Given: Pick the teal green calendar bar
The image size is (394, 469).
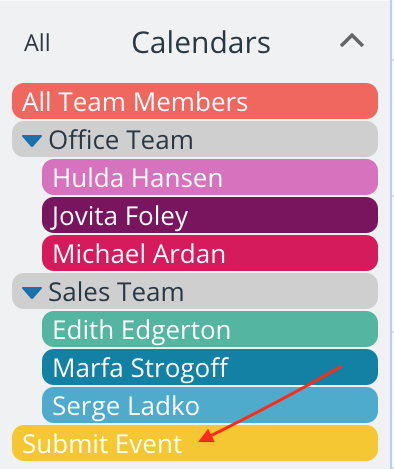Looking at the screenshot, I should [210, 329].
